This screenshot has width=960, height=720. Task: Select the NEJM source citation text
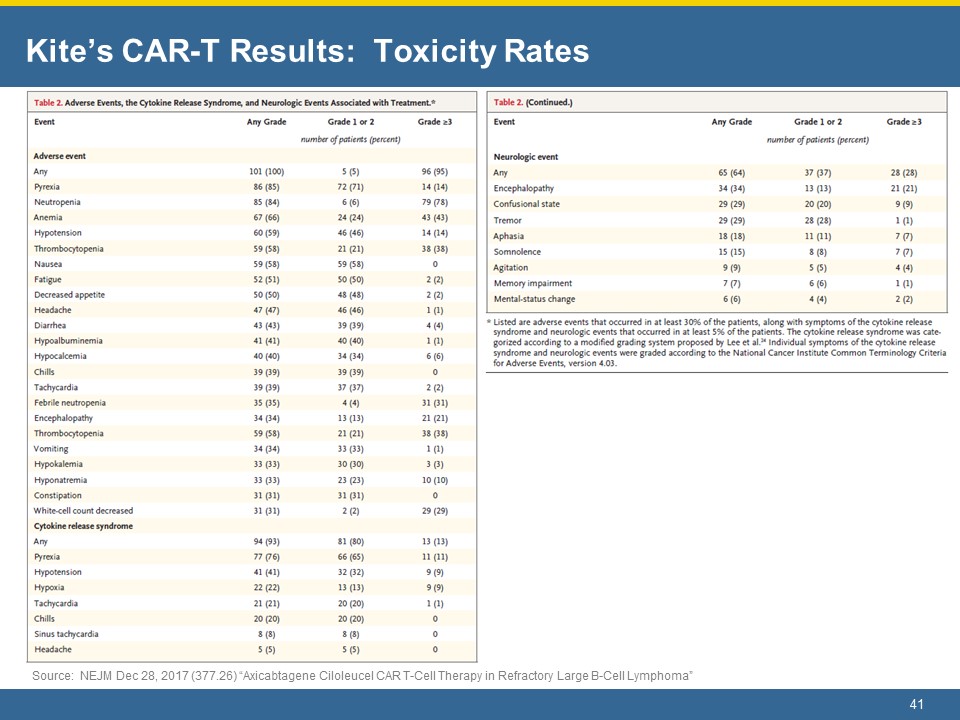pos(362,677)
